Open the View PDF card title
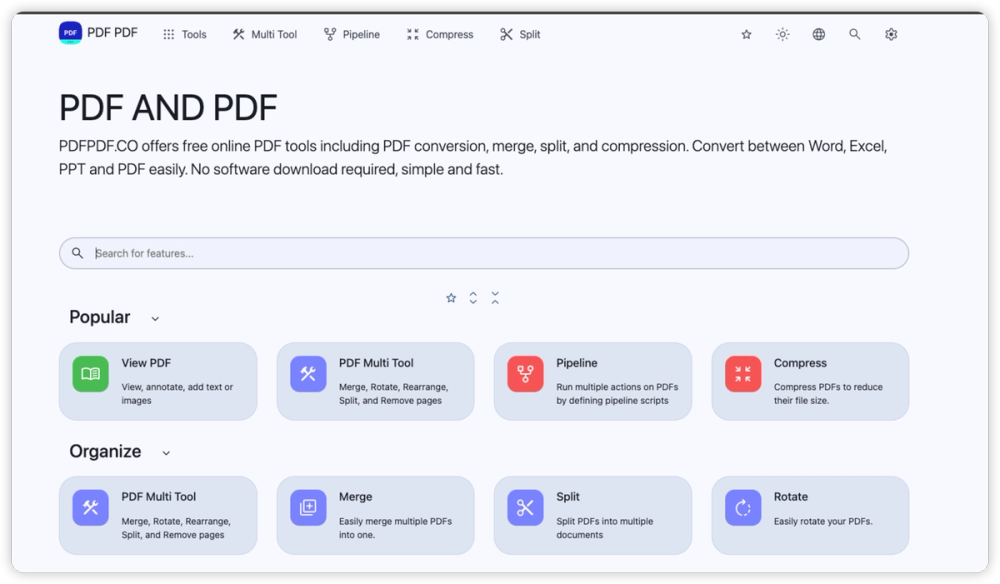The image size is (1000, 584). click(x=146, y=363)
